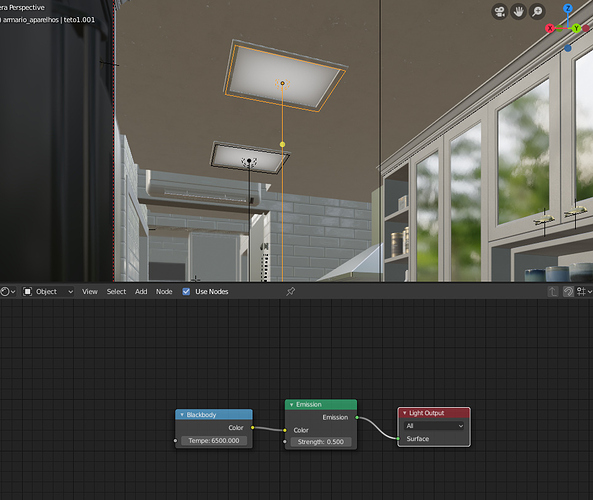Click the parent node tree arrow icon

coord(553,292)
